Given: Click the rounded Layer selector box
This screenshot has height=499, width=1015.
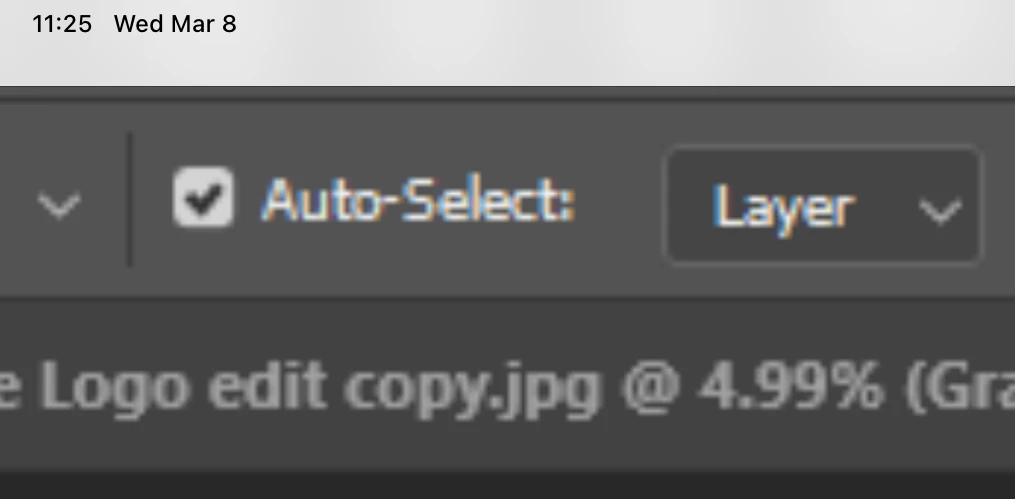Looking at the screenshot, I should 824,205.
